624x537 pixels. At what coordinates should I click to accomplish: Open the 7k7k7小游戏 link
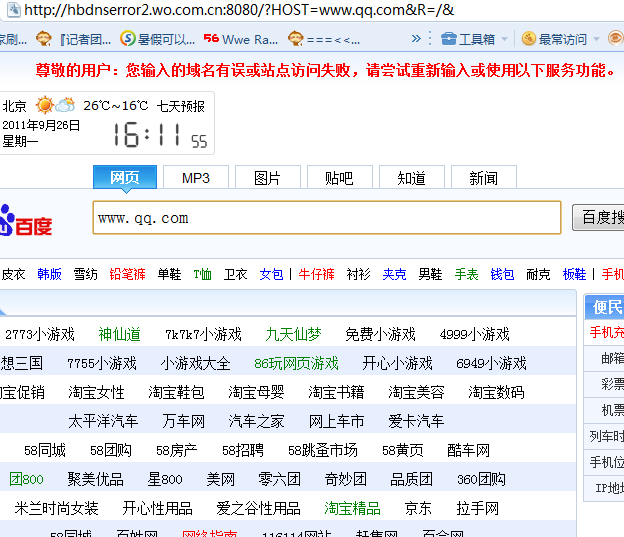point(203,334)
